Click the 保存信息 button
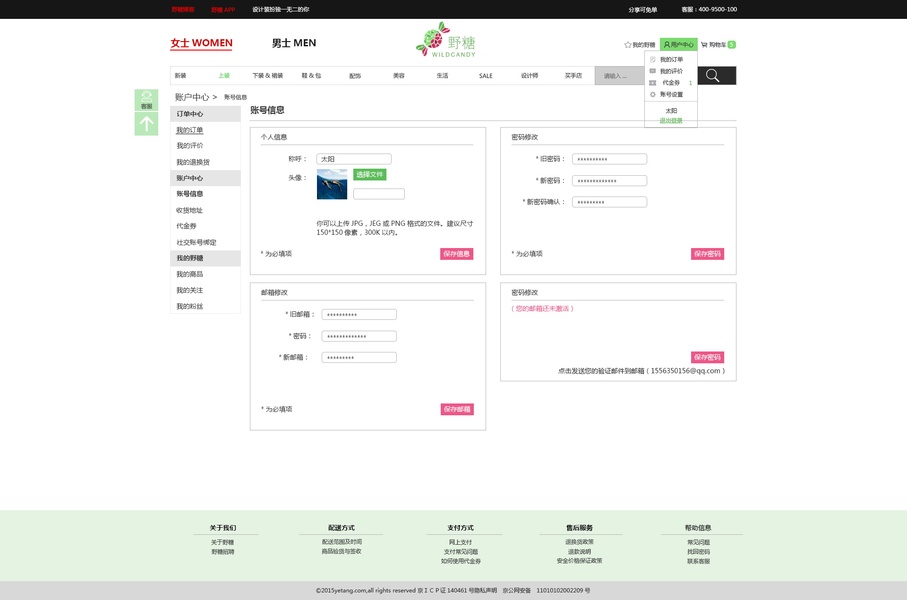 click(456, 254)
